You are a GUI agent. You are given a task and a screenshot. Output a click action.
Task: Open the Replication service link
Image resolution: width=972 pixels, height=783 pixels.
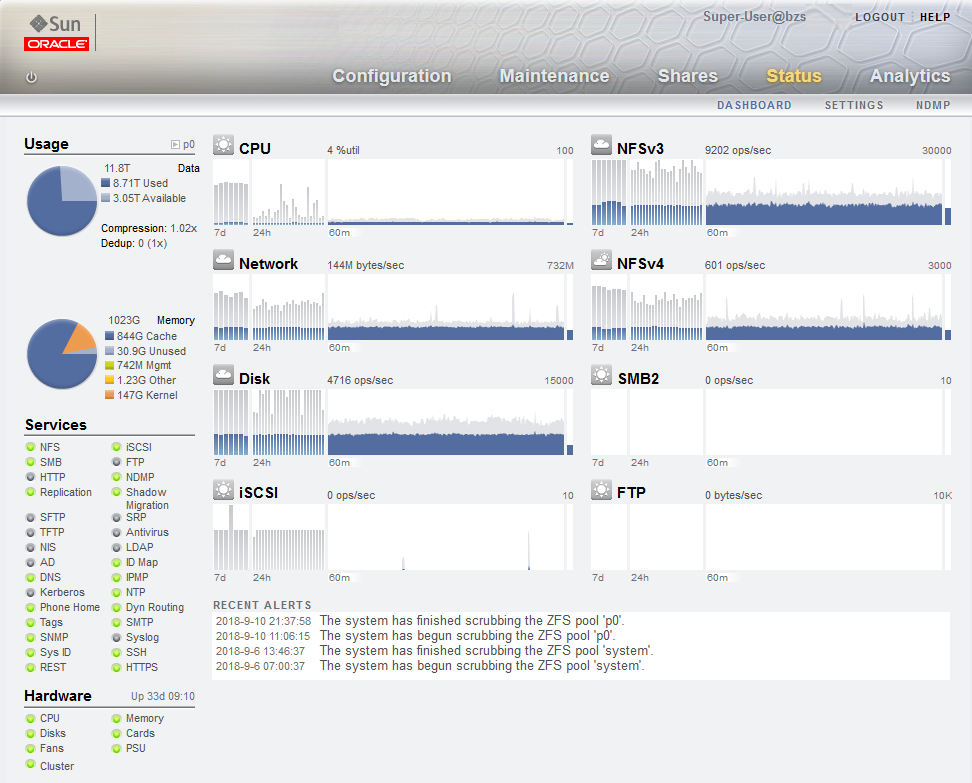coord(66,492)
